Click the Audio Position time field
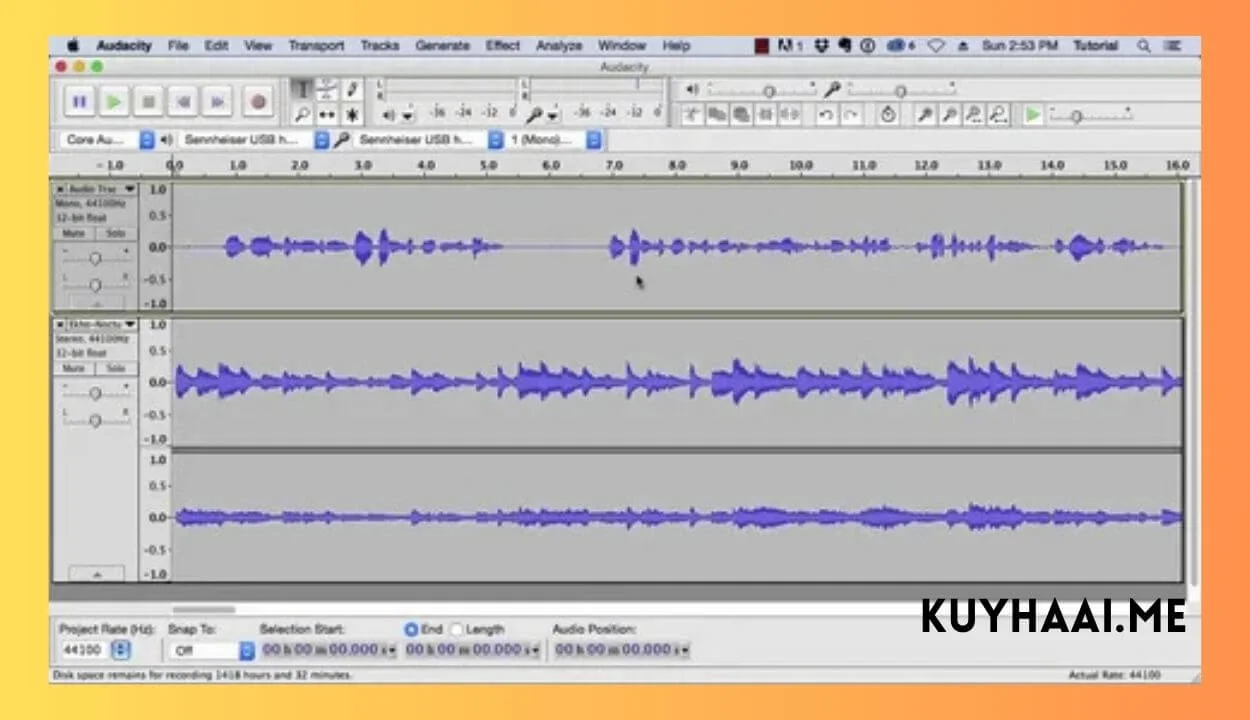Viewport: 1250px width, 720px height. click(x=620, y=650)
